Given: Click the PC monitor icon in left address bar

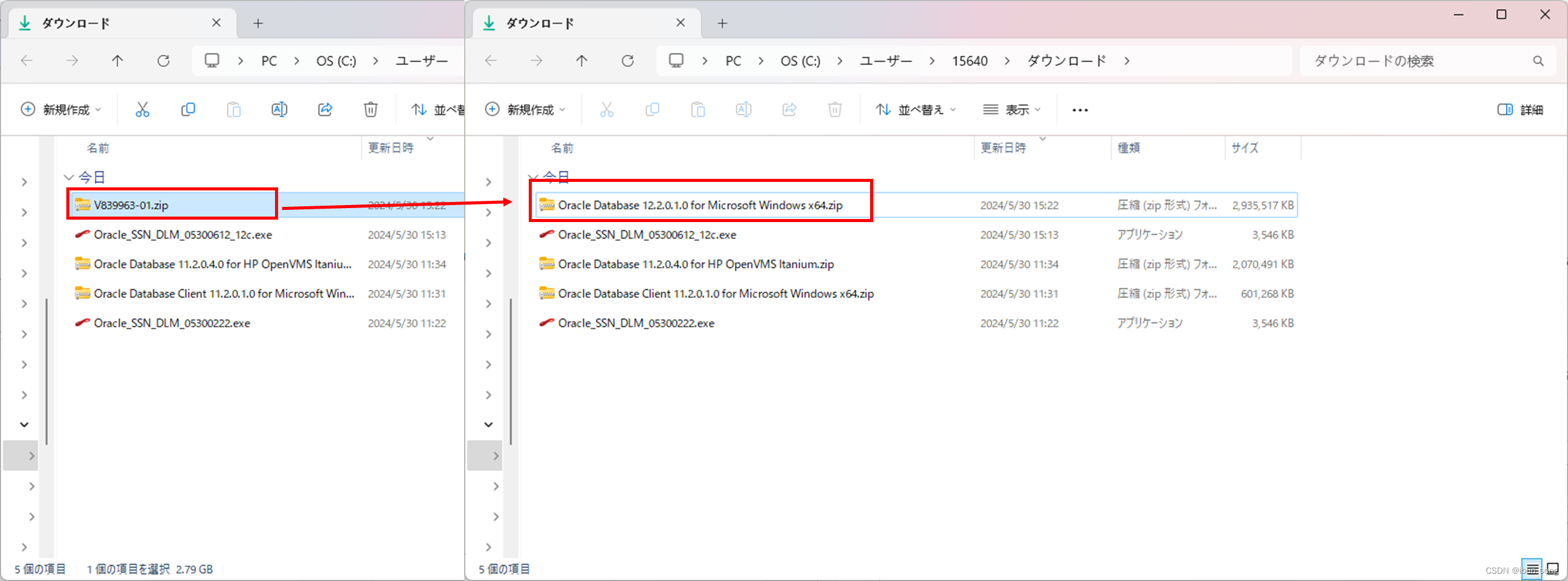Looking at the screenshot, I should tap(212, 61).
